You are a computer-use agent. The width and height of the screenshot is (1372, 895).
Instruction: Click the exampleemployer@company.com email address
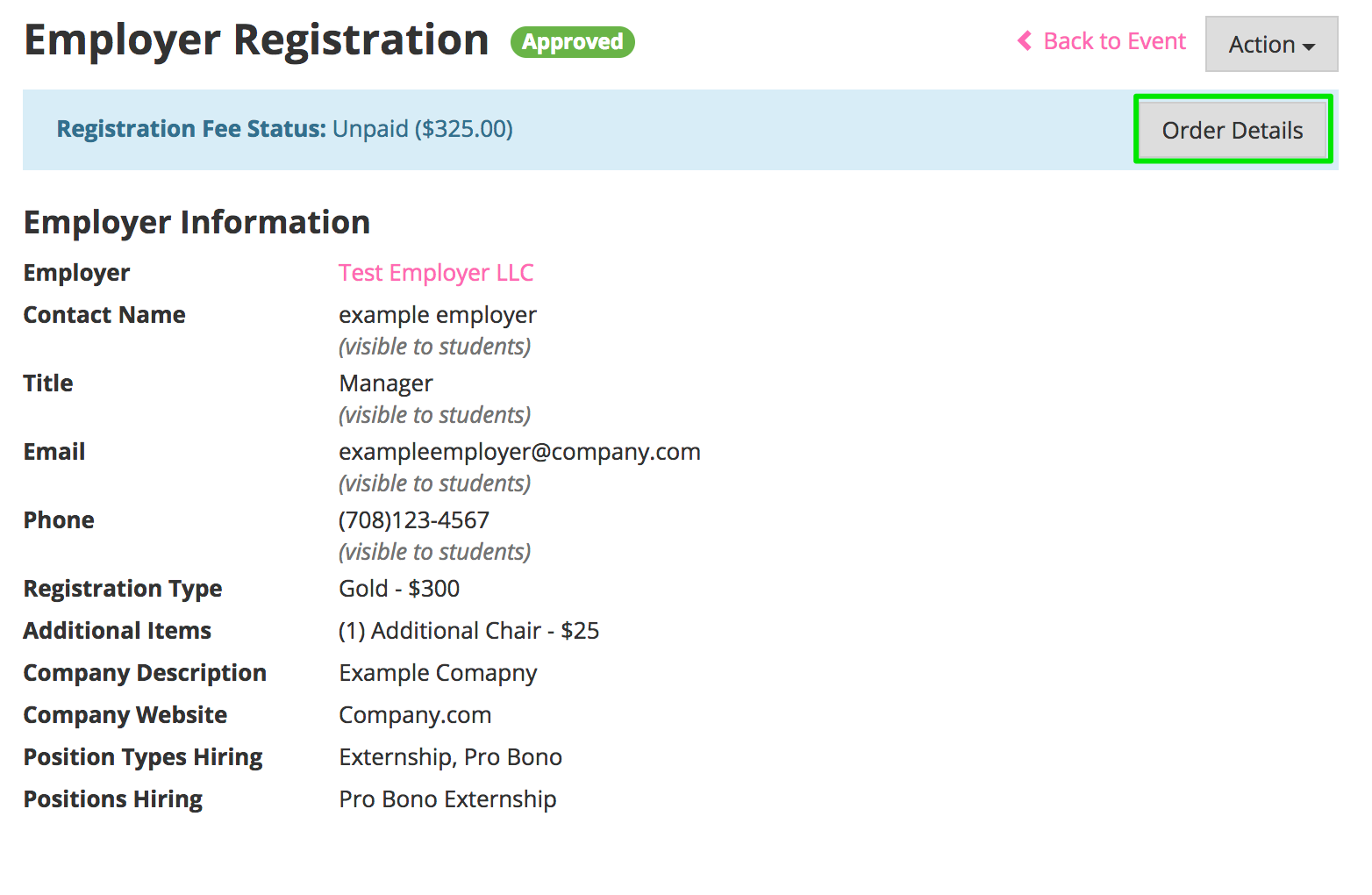pos(519,452)
